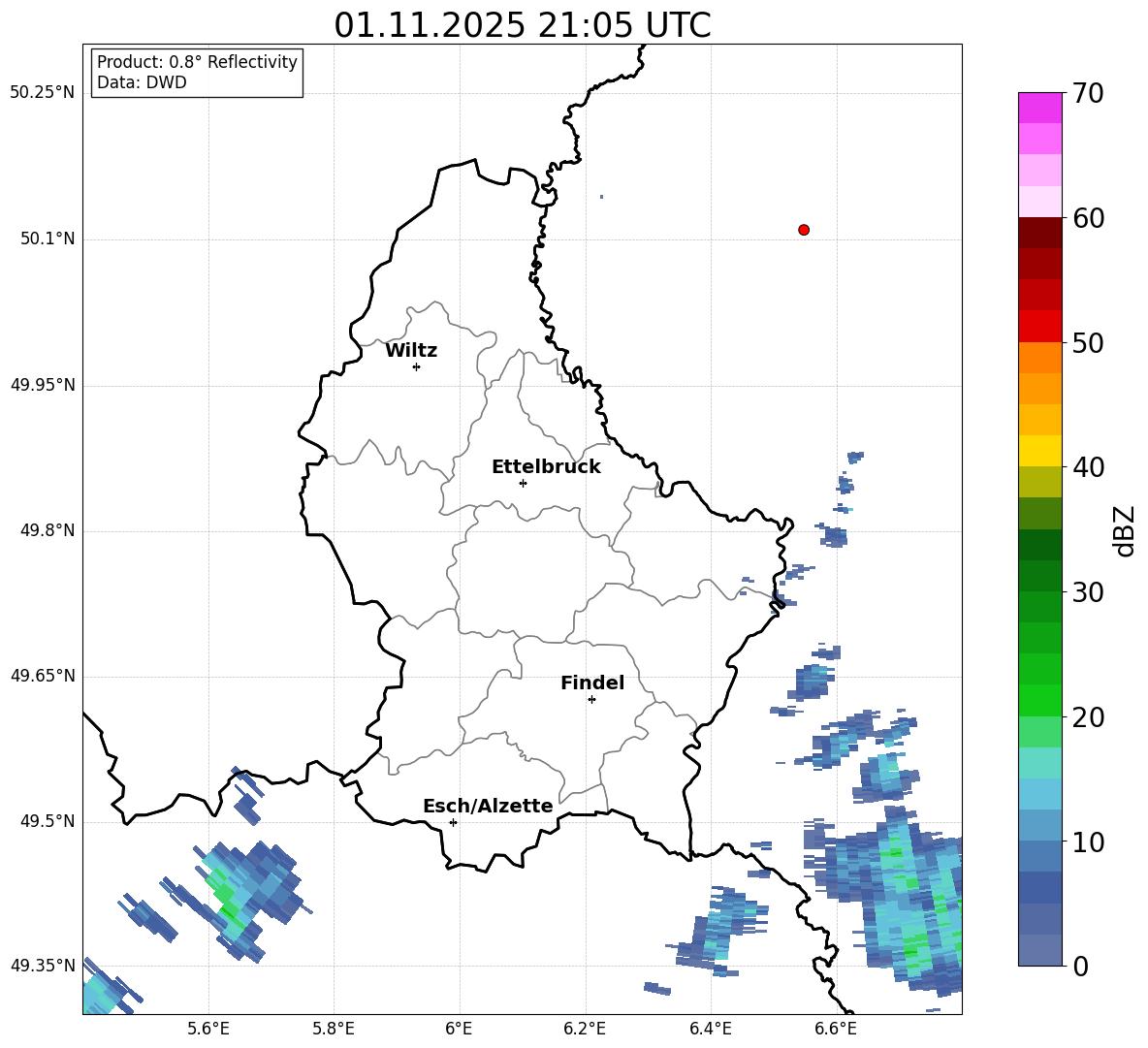Click the 70 tick on the colorbar
Image resolution: width=1148 pixels, height=1048 pixels.
(x=1088, y=94)
